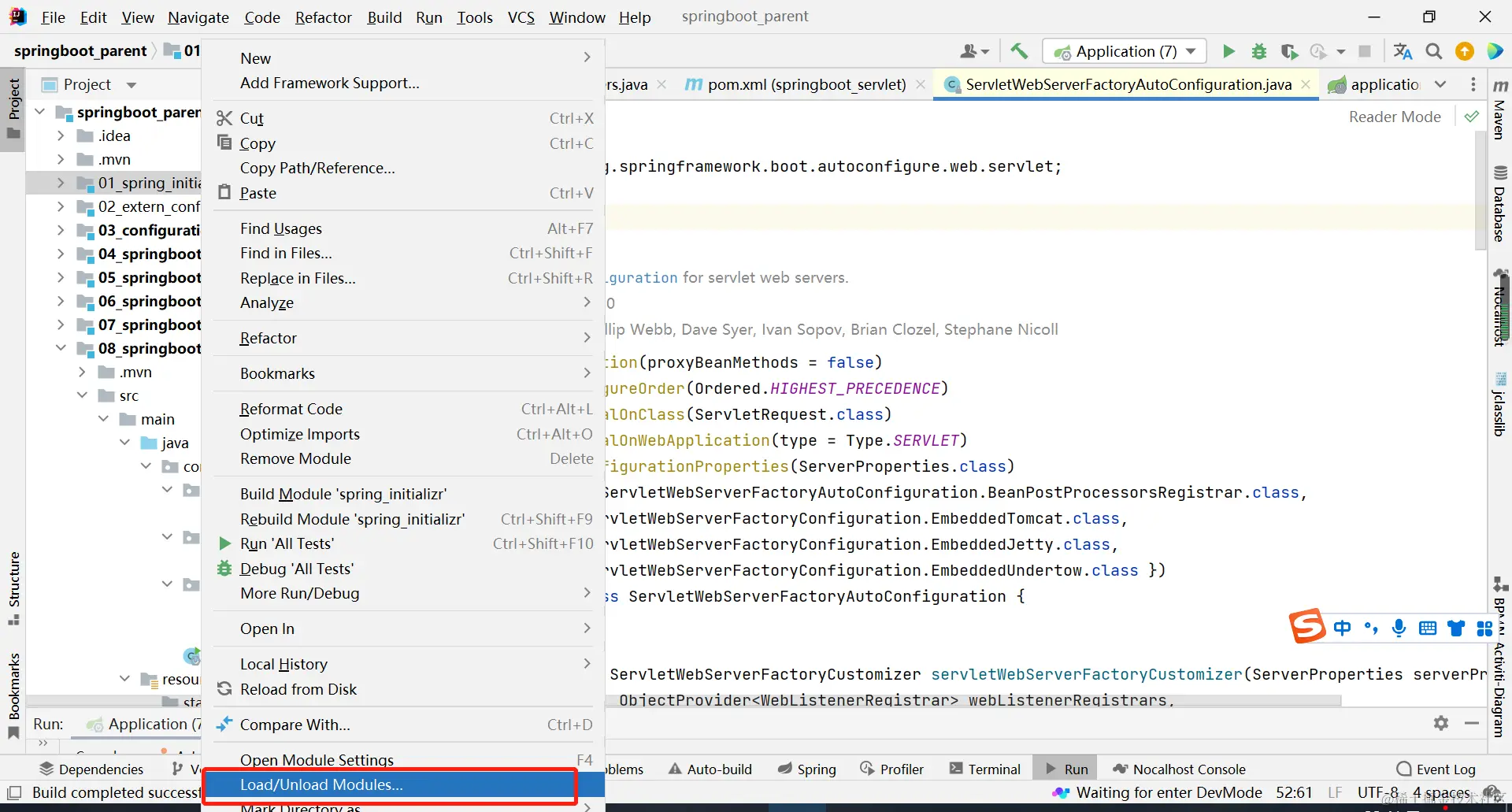Click the Debug 'All Tests' bug icon
This screenshot has width=1512, height=812.
pyautogui.click(x=224, y=568)
